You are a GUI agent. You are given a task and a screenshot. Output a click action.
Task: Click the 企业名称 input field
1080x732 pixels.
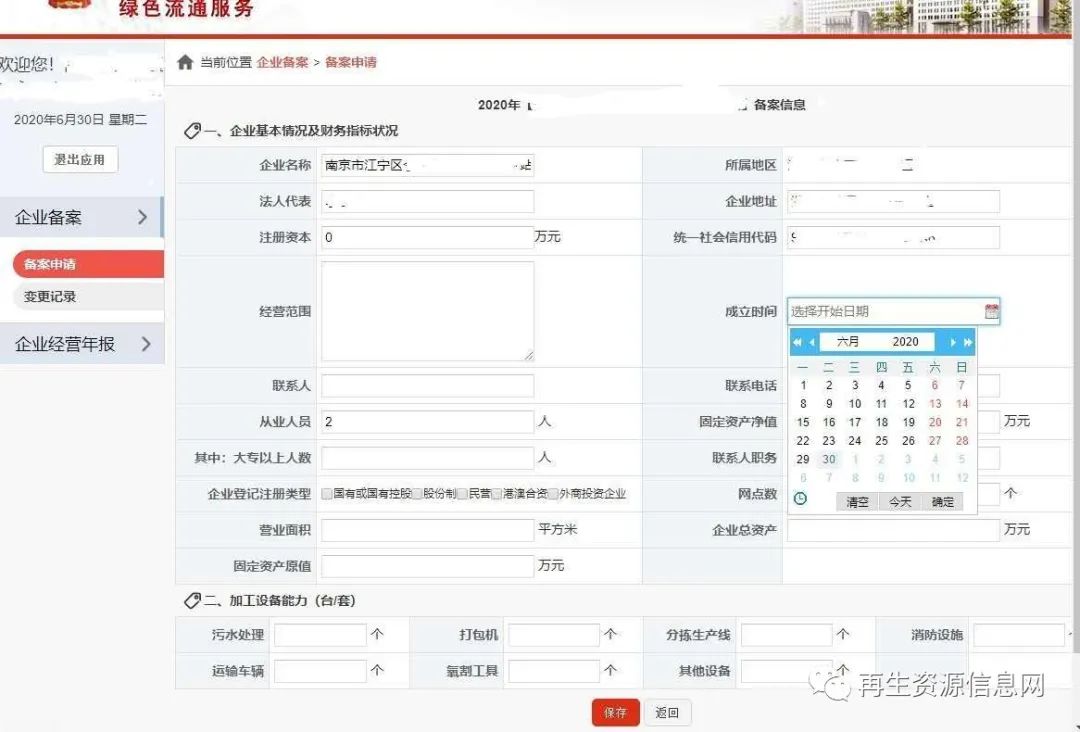427,164
